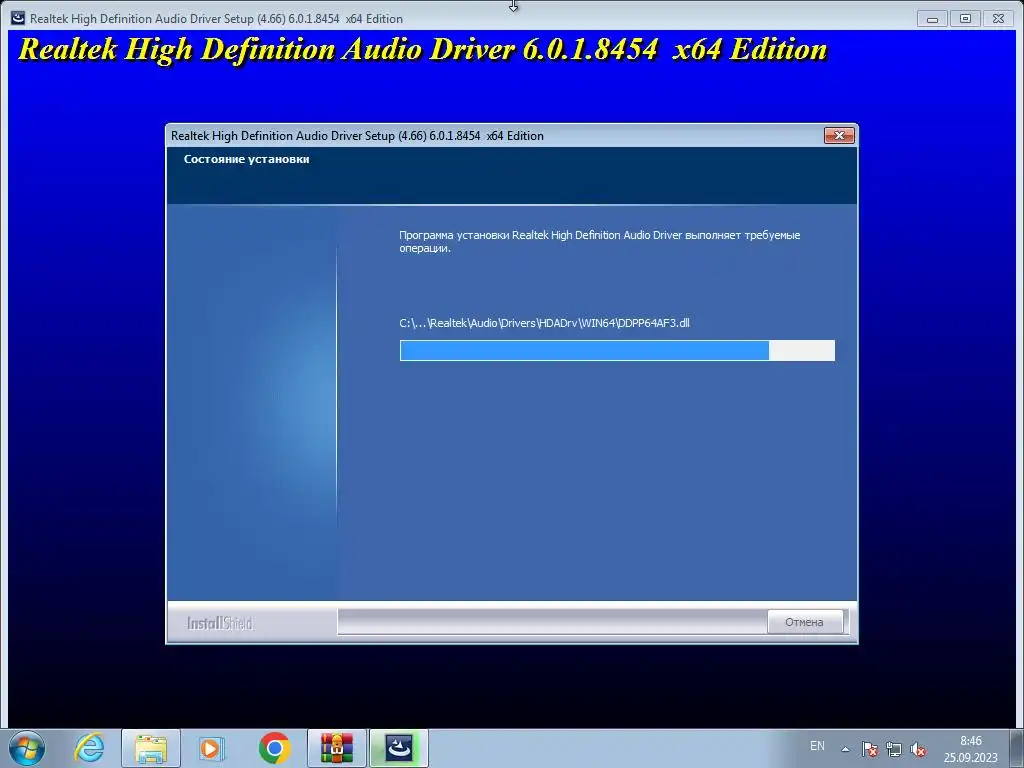Image resolution: width=1024 pixels, height=768 pixels.
Task: Click the EN language indicator
Action: [817, 746]
